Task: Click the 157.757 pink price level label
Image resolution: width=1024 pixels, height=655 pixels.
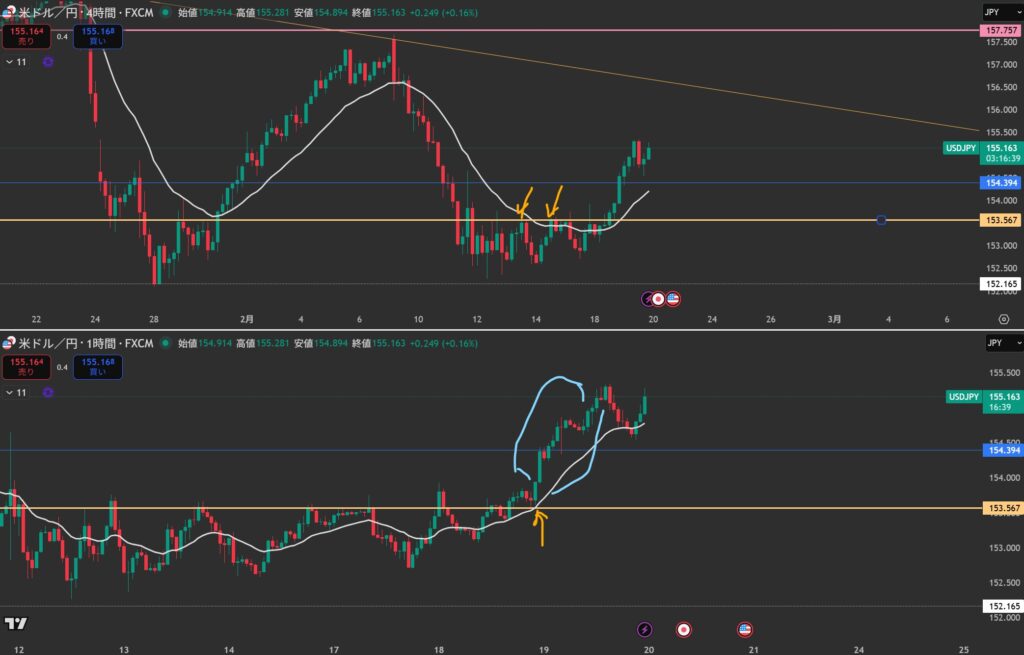Action: coord(999,31)
